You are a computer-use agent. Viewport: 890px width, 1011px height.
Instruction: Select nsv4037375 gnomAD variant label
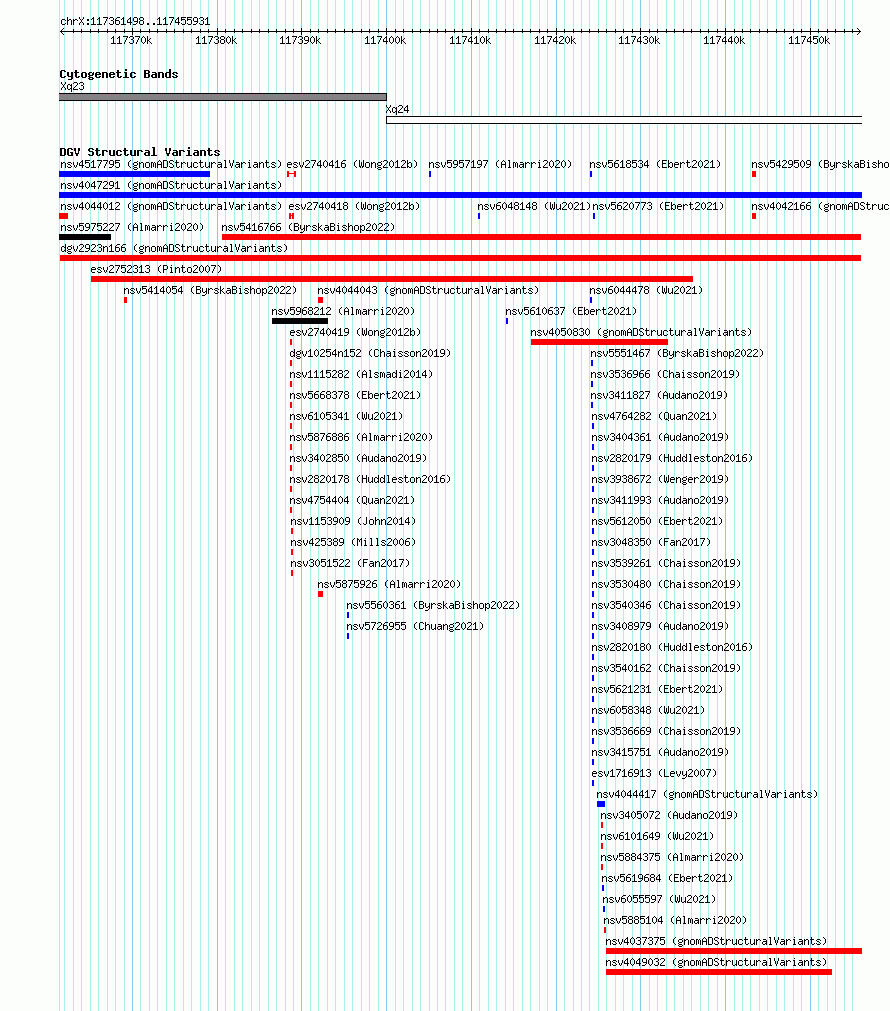716,941
